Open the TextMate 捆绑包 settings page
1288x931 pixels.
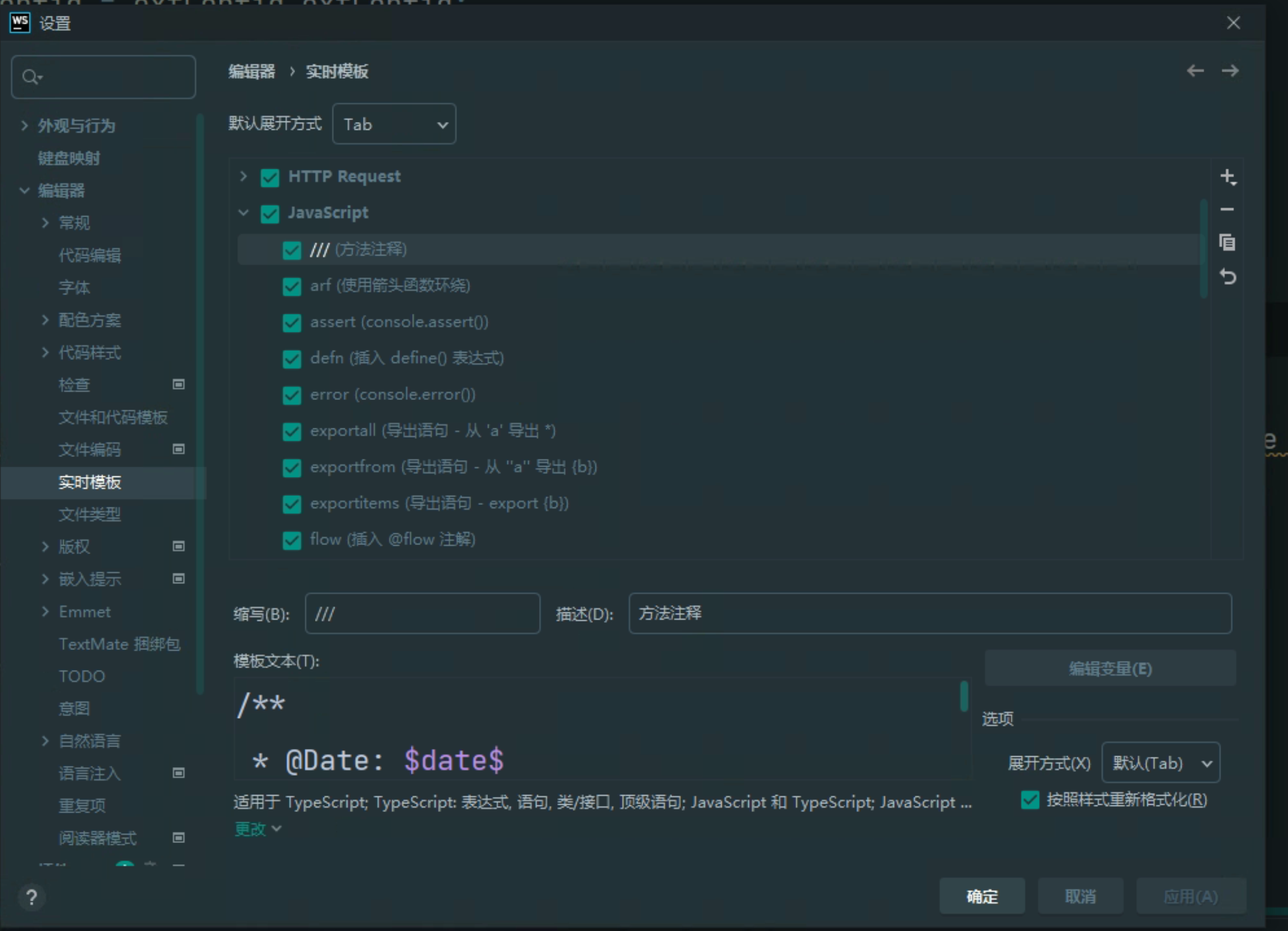click(119, 644)
